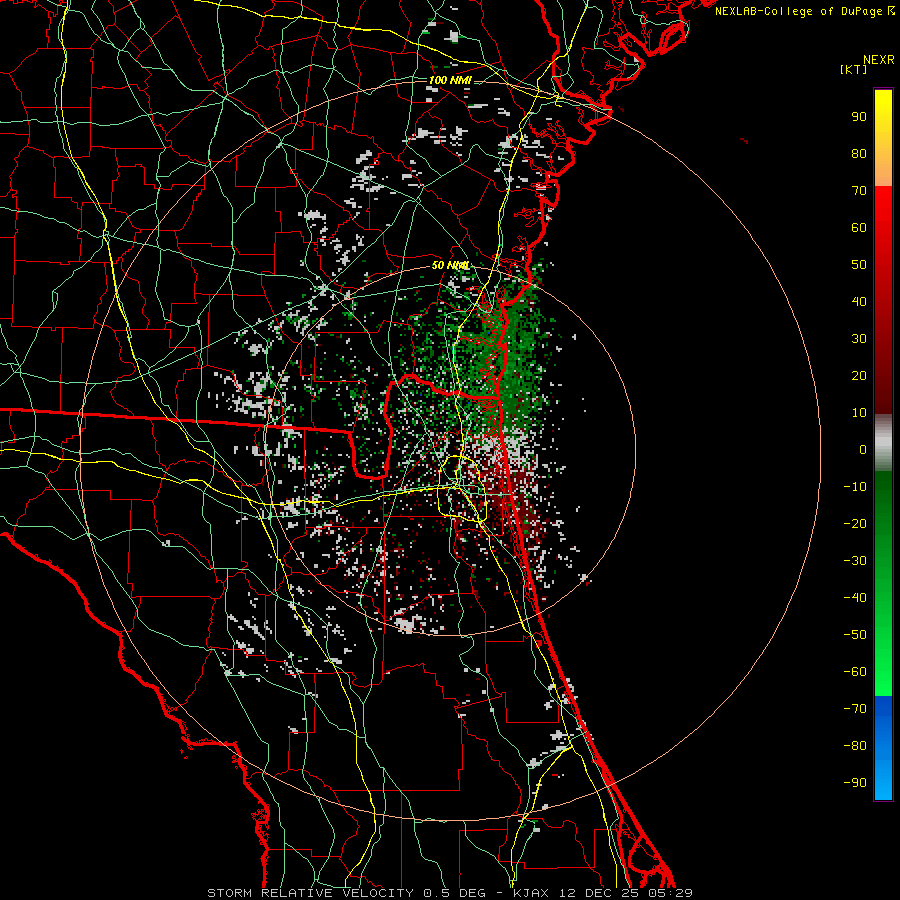Click the 90 value on velocity scale

click(859, 117)
